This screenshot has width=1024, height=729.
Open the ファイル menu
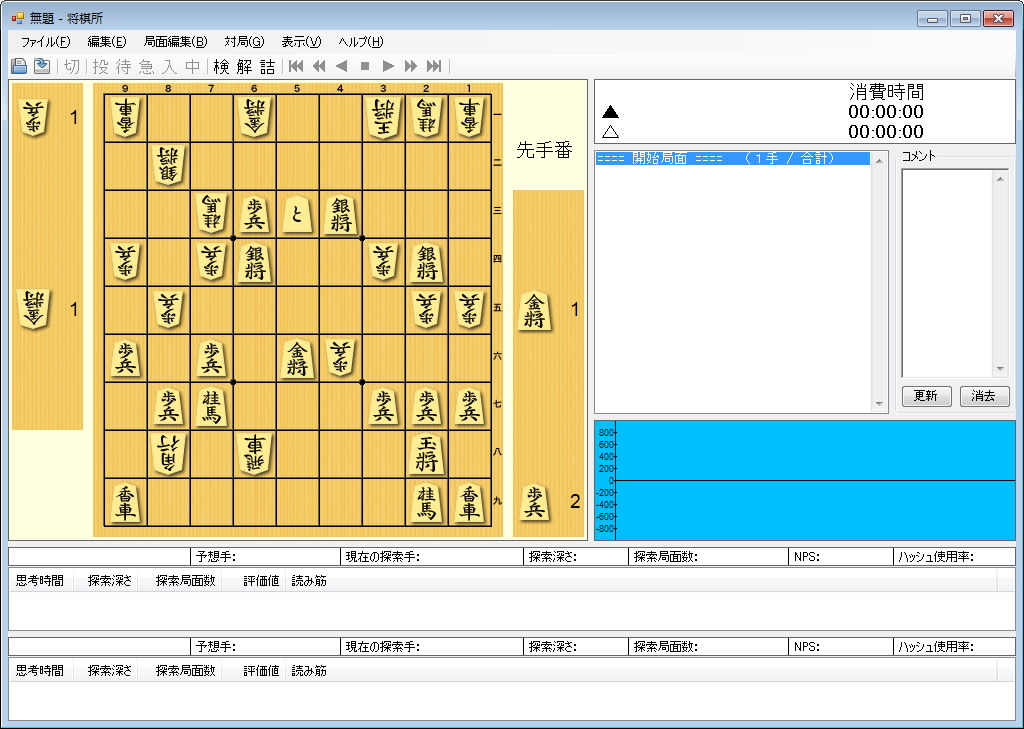click(x=45, y=41)
